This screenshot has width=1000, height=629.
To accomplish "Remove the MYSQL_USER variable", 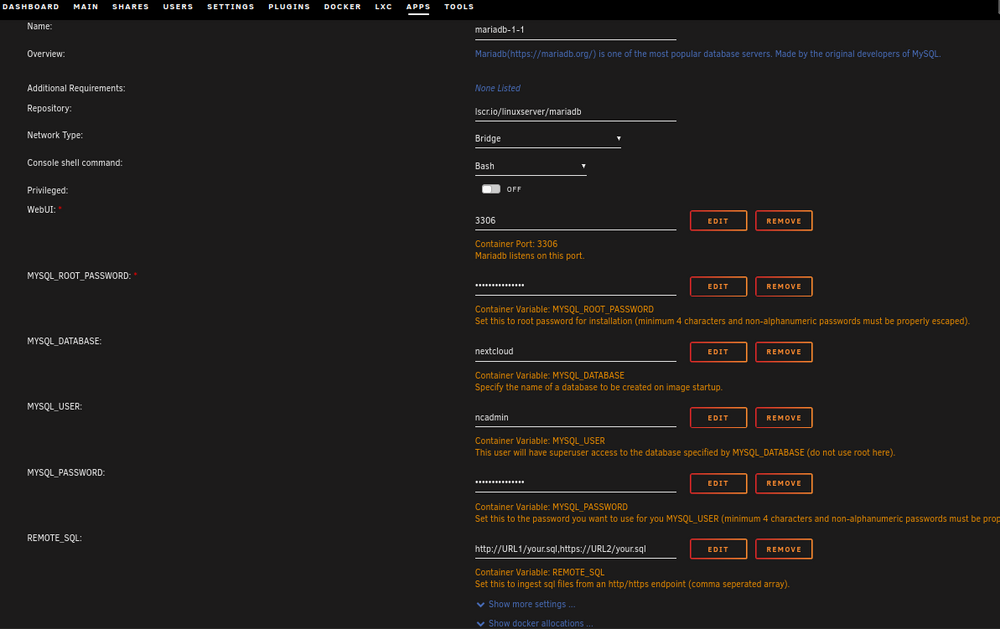I will (x=784, y=418).
